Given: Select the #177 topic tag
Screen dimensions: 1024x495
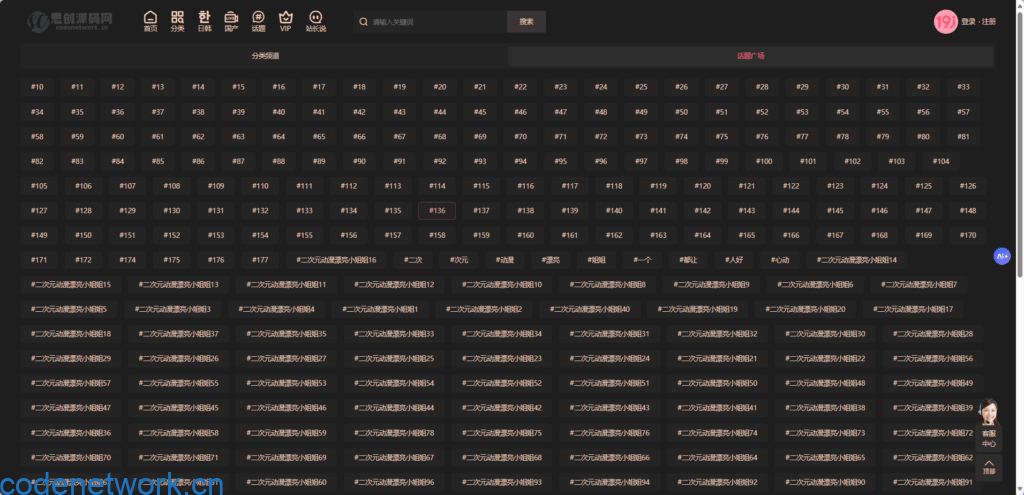Looking at the screenshot, I should 260,260.
